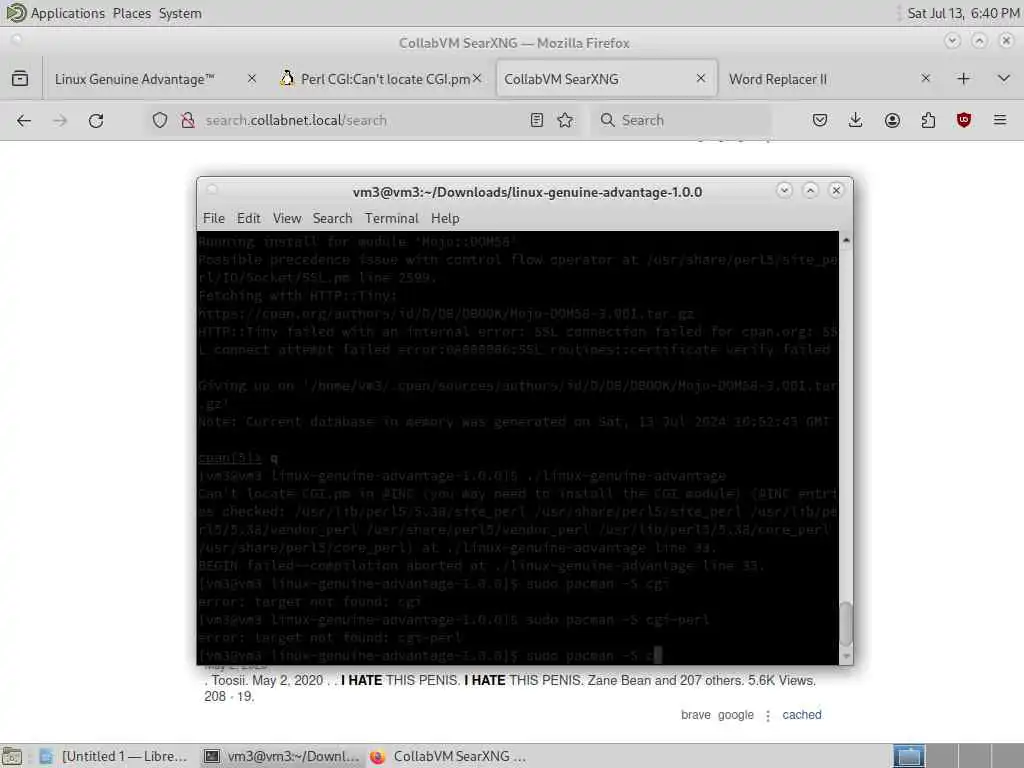Open the Applications menu
The image size is (1024, 768).
(56, 13)
